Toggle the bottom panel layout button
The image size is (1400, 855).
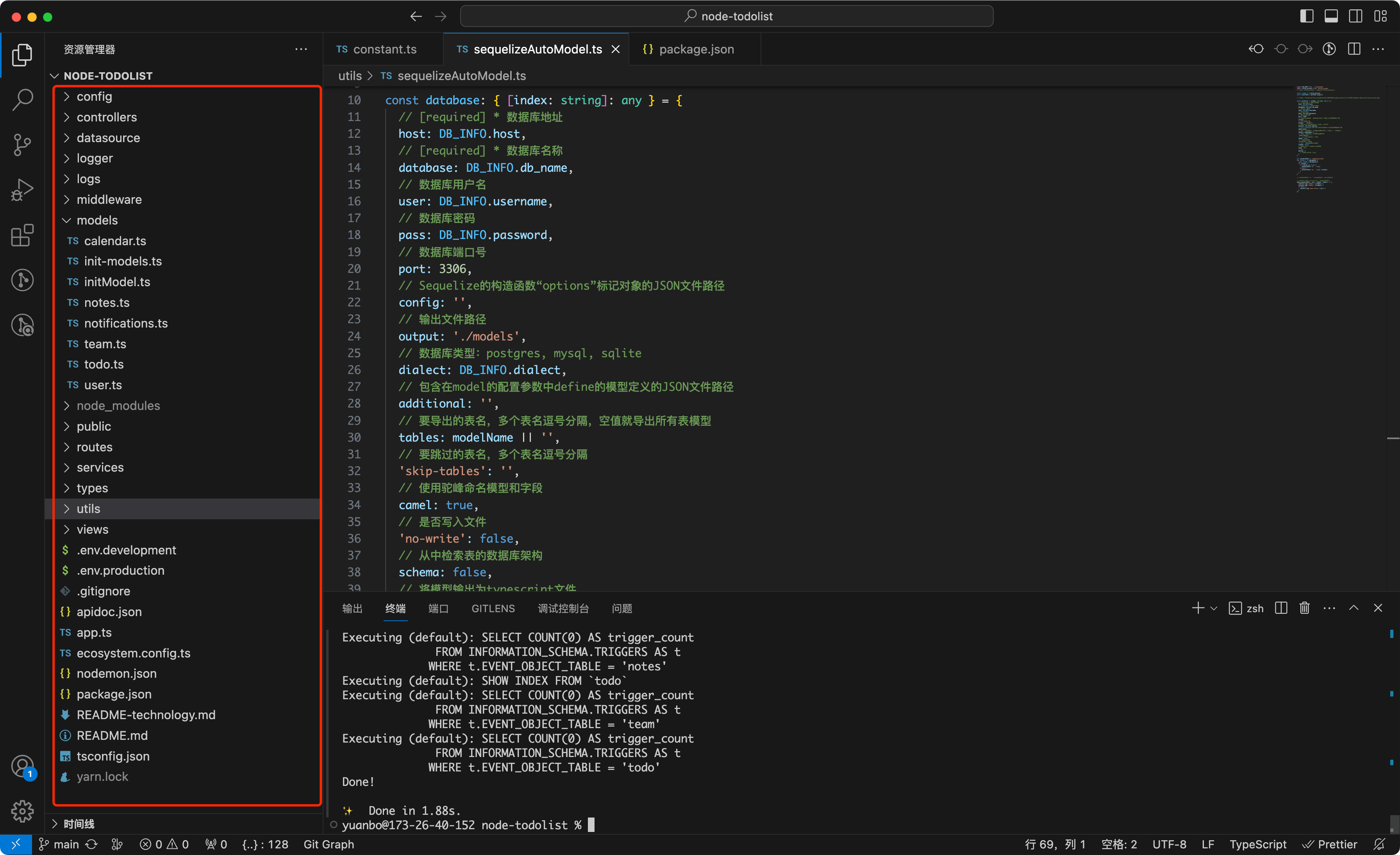pyautogui.click(x=1331, y=16)
